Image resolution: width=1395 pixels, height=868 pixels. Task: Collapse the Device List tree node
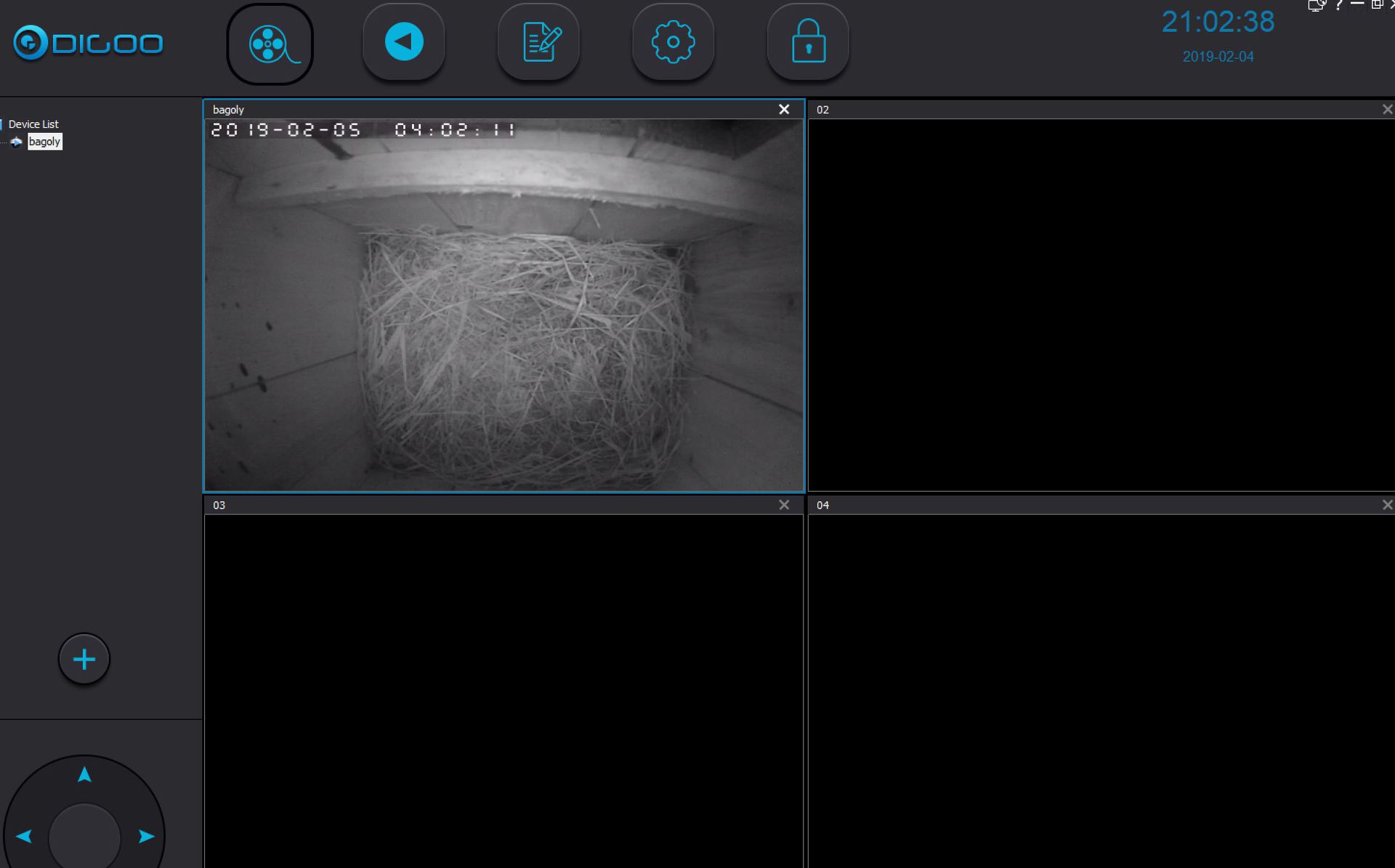point(3,124)
